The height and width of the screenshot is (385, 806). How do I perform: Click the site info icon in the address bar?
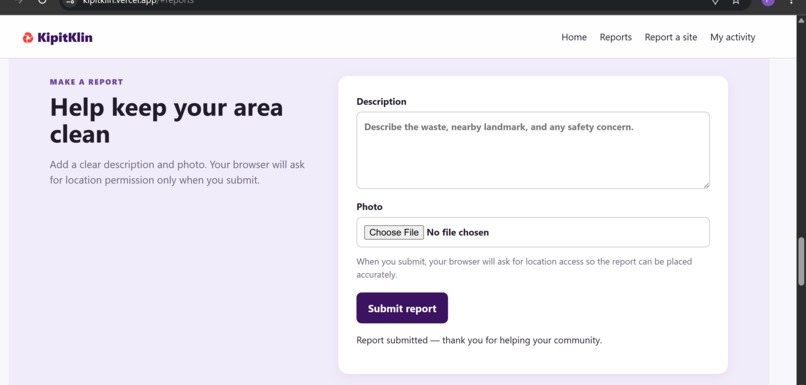(71, 2)
